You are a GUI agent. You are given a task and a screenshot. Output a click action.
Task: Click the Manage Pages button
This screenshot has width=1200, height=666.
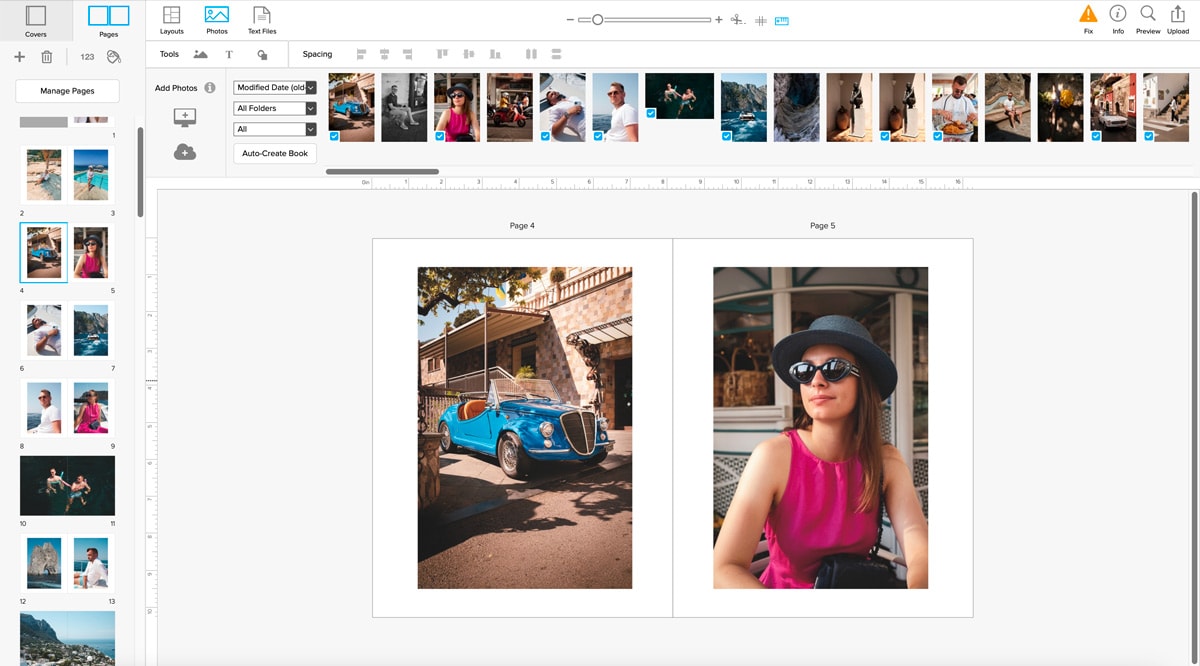(68, 91)
